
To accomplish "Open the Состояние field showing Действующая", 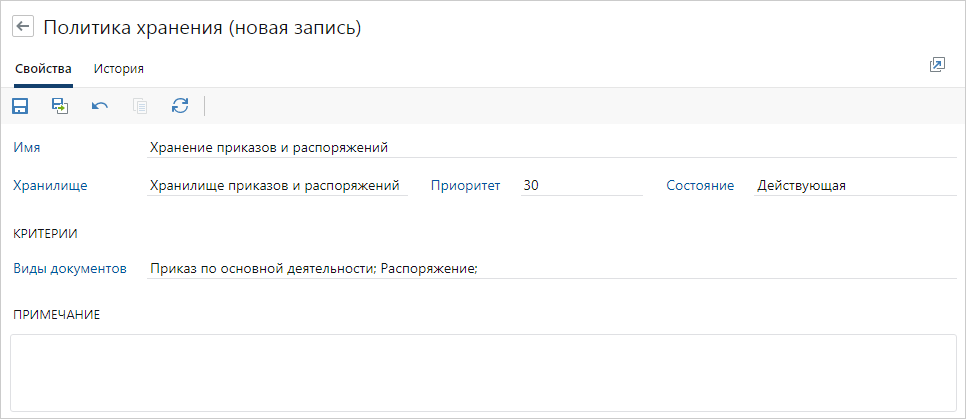I will click(x=855, y=185).
